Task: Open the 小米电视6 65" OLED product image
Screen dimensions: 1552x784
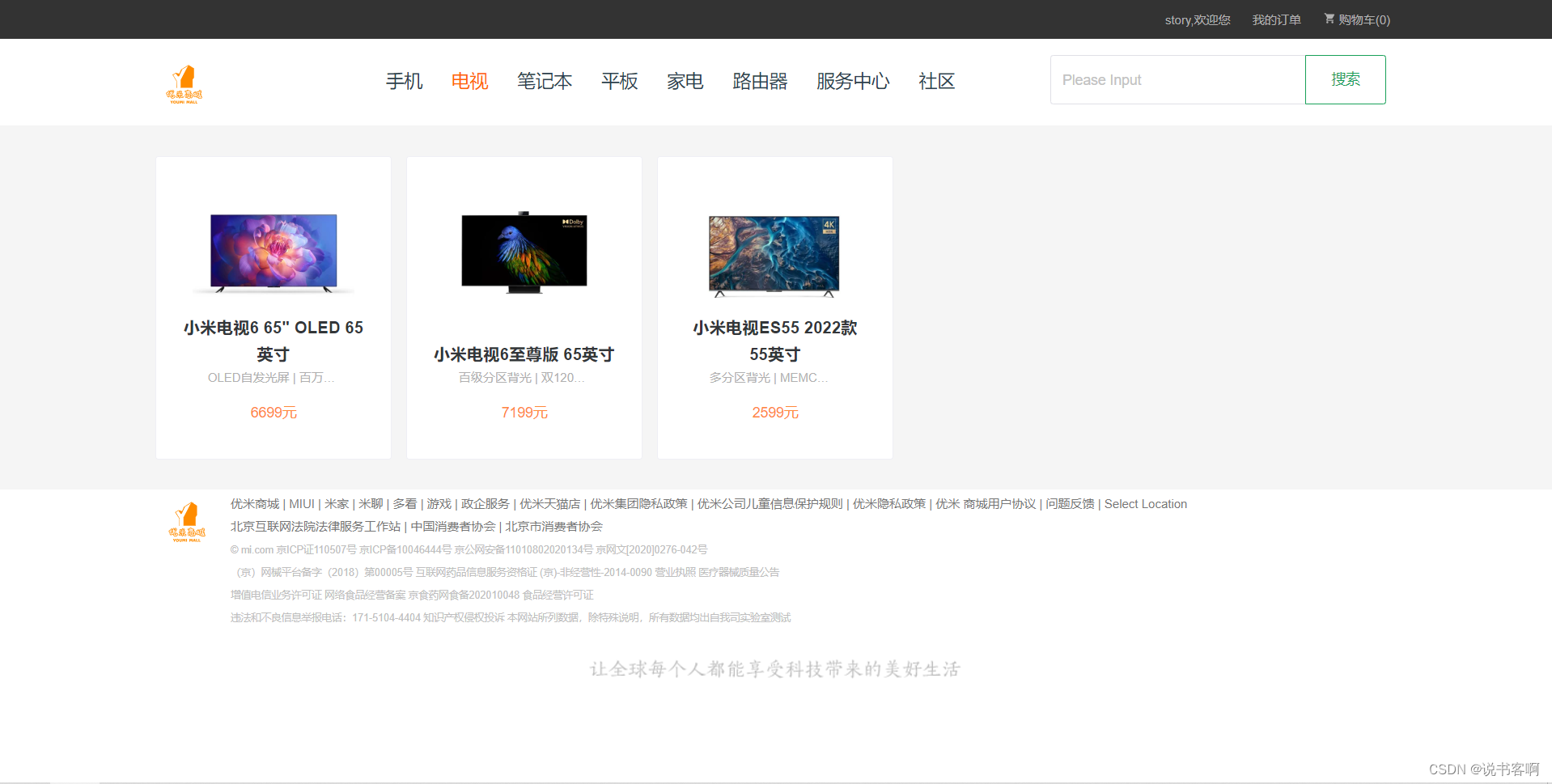Action: (x=274, y=252)
